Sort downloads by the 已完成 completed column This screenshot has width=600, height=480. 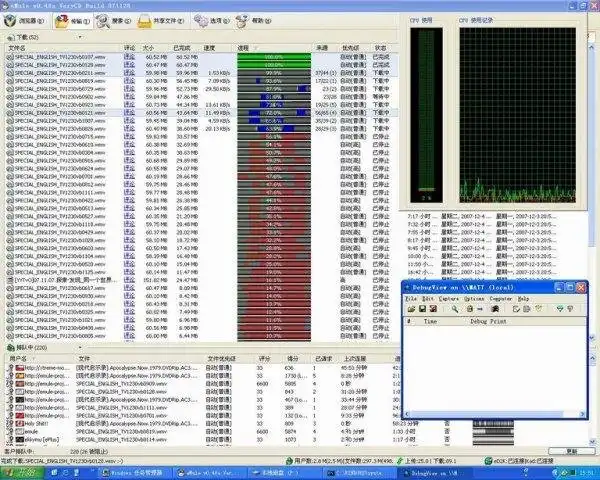pos(181,48)
